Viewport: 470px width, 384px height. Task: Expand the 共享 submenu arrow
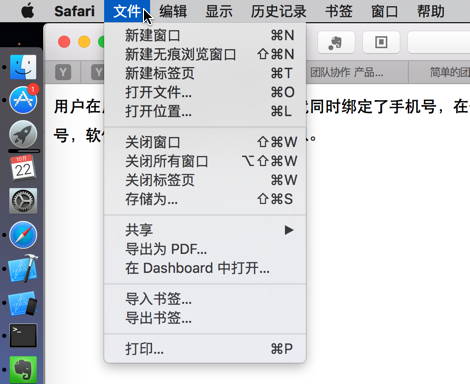pyautogui.click(x=289, y=230)
